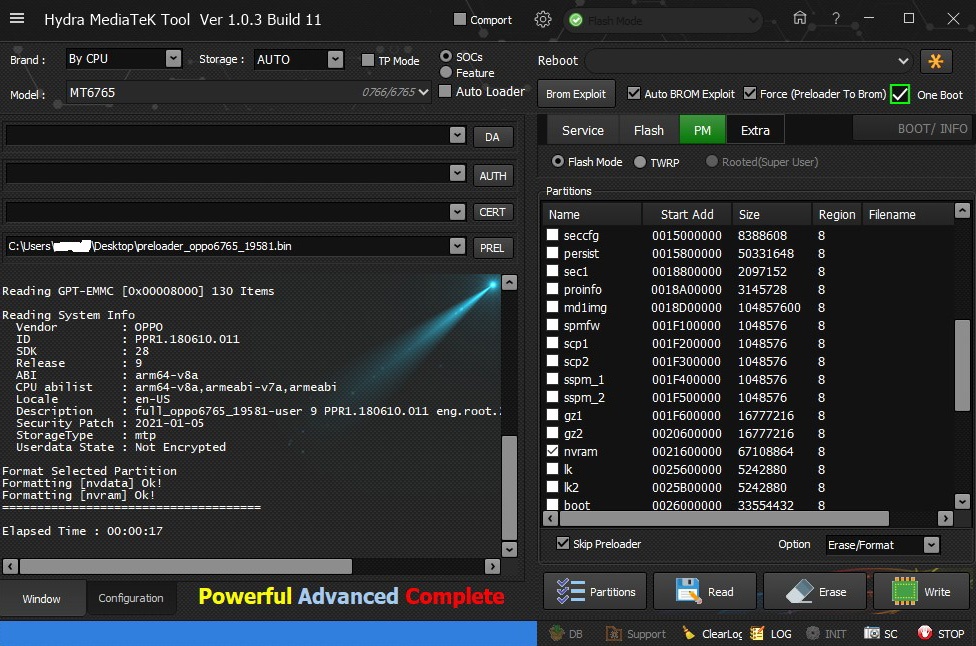Image resolution: width=976 pixels, height=646 pixels.
Task: Uncheck Force (Preloader To Brom)
Action: tap(750, 93)
